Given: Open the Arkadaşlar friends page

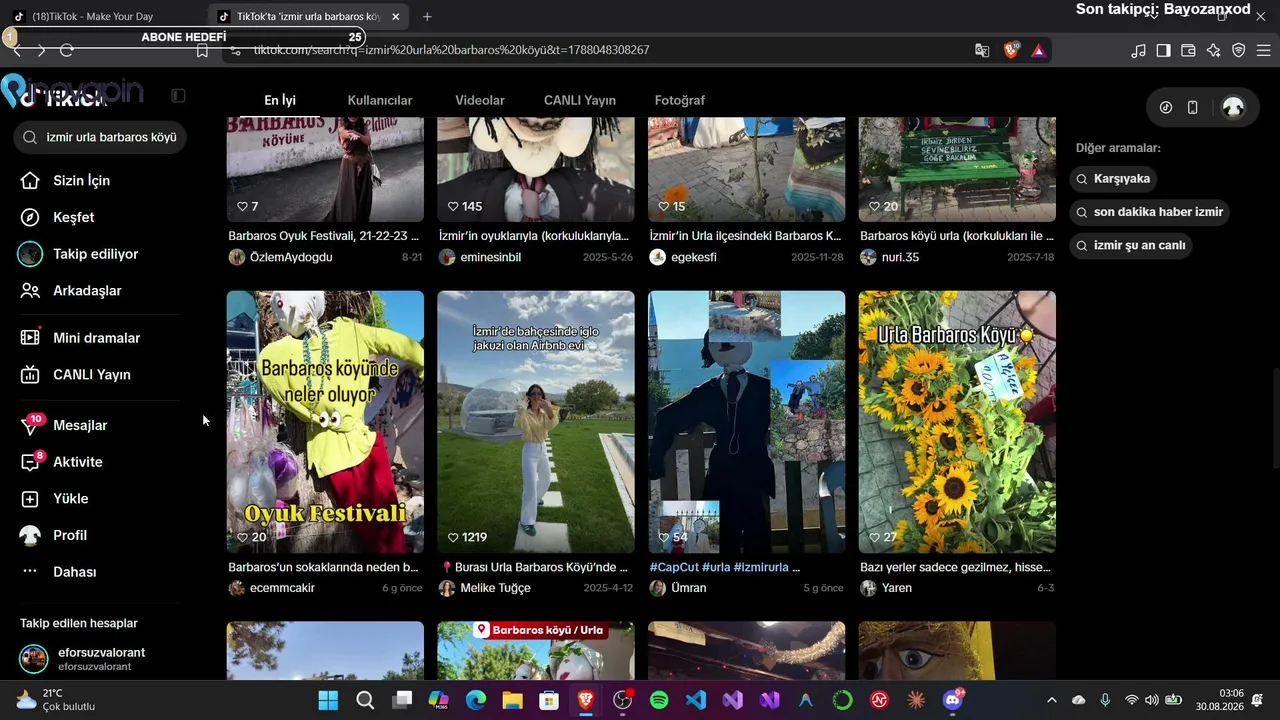Looking at the screenshot, I should (72, 291).
